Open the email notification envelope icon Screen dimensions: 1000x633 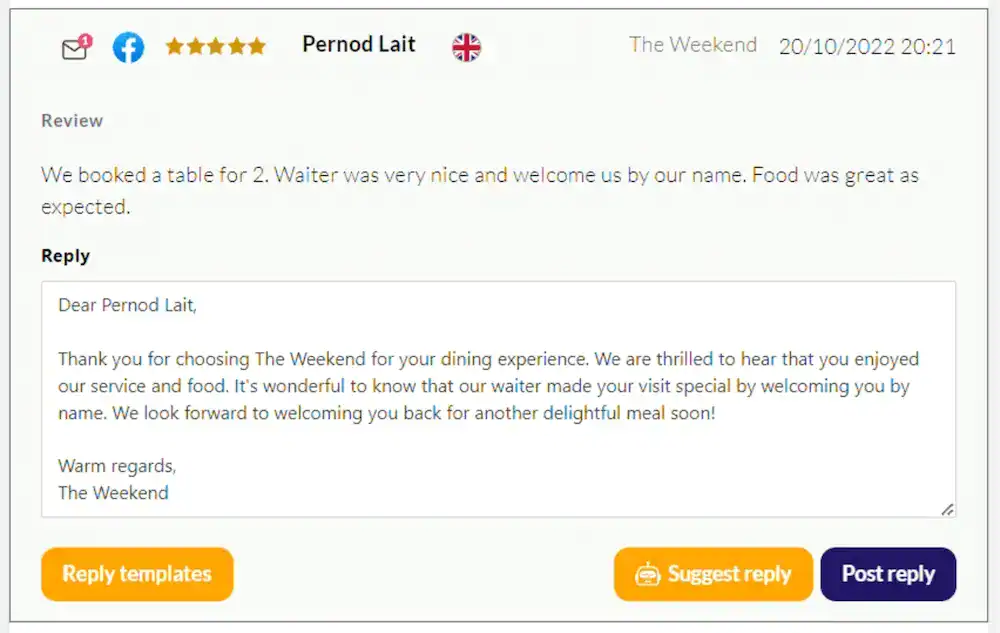pos(75,46)
